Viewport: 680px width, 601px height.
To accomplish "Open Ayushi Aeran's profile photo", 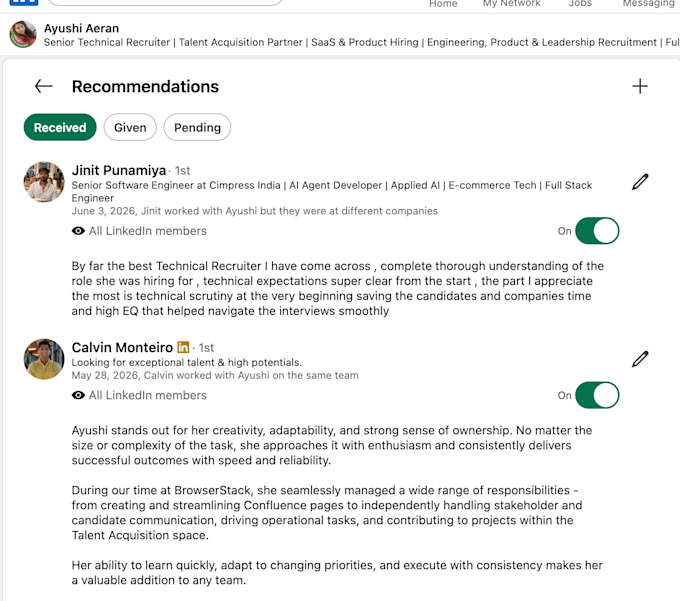I will point(23,34).
